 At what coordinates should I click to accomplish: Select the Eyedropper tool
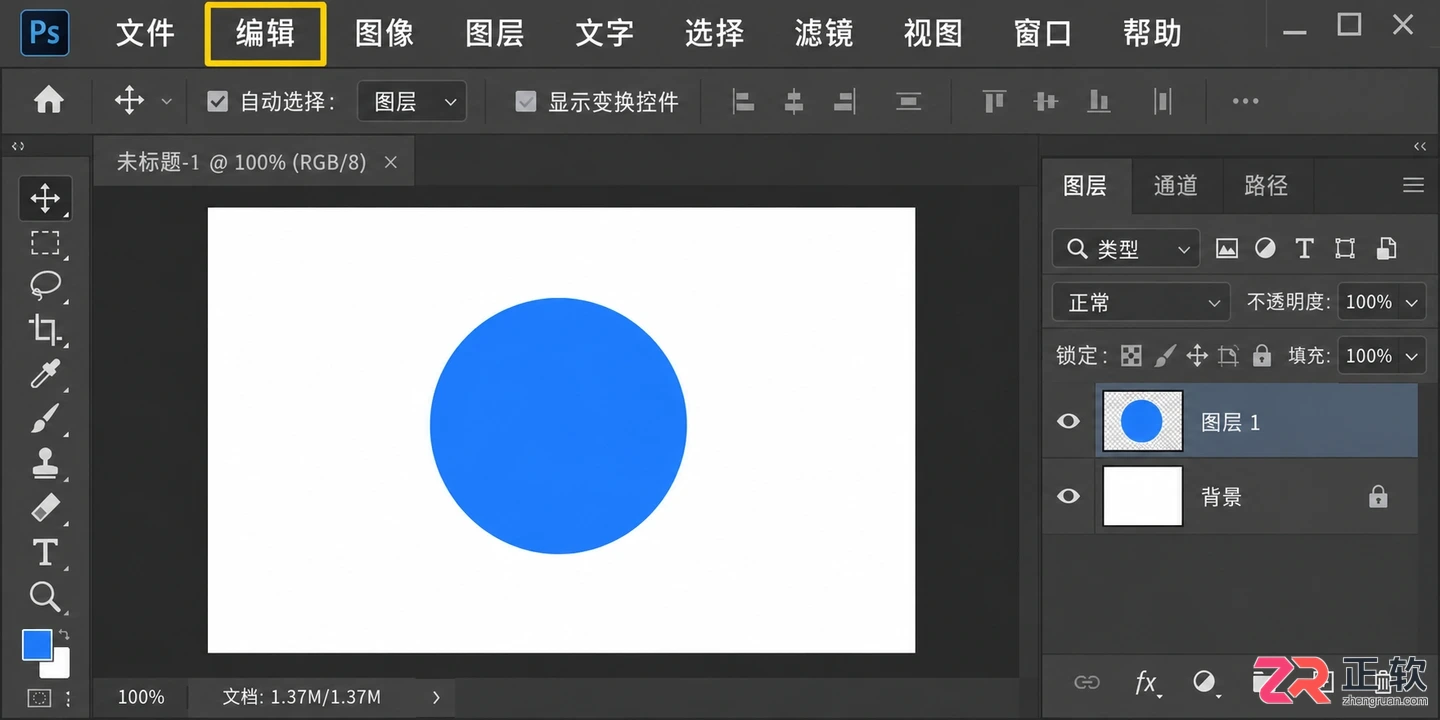pyautogui.click(x=45, y=374)
